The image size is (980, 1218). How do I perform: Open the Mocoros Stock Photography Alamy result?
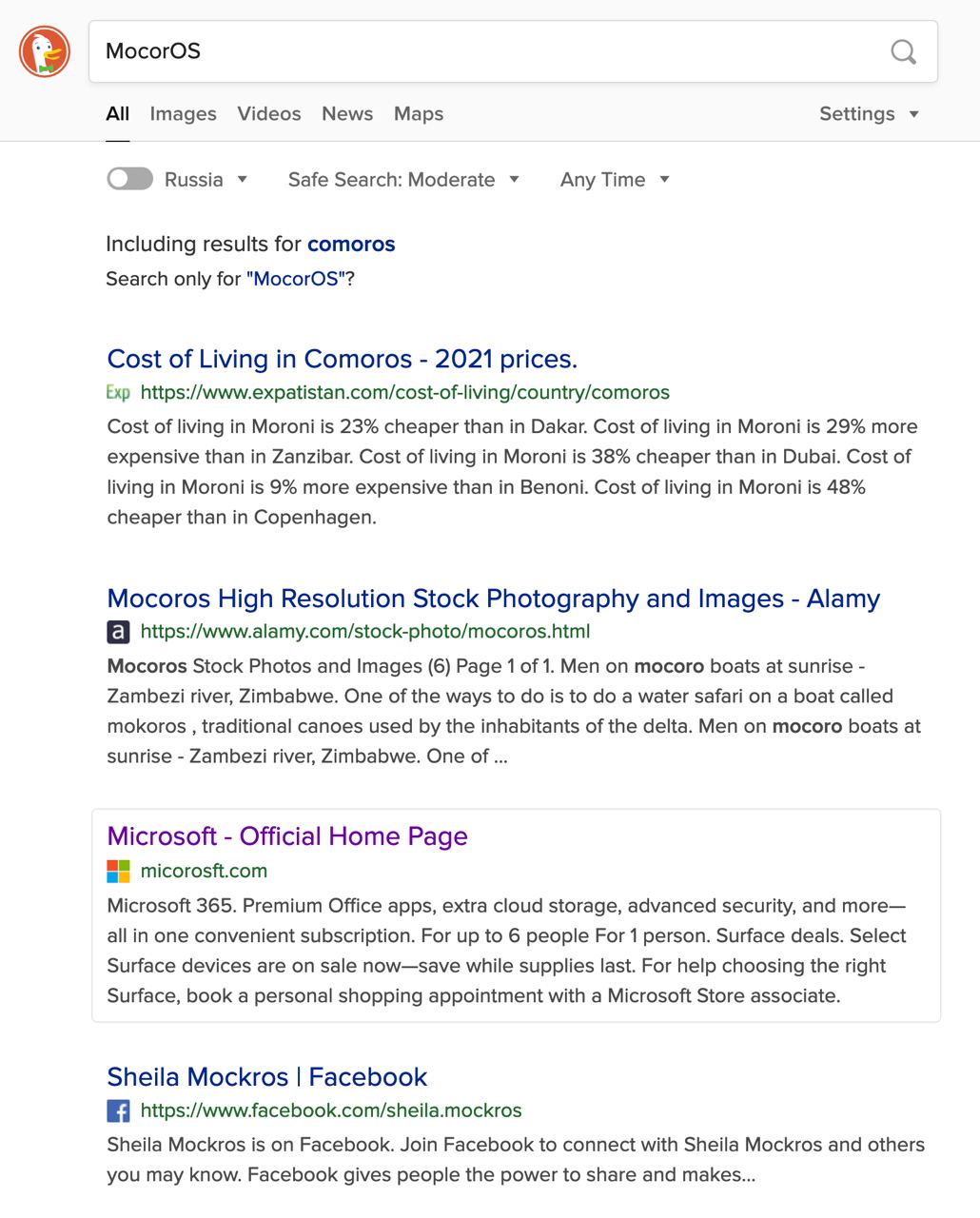point(493,599)
